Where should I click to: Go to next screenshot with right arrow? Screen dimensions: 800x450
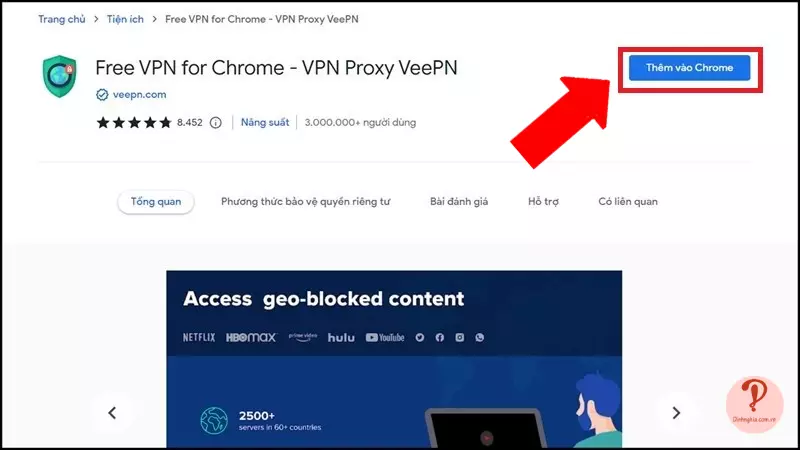click(676, 412)
